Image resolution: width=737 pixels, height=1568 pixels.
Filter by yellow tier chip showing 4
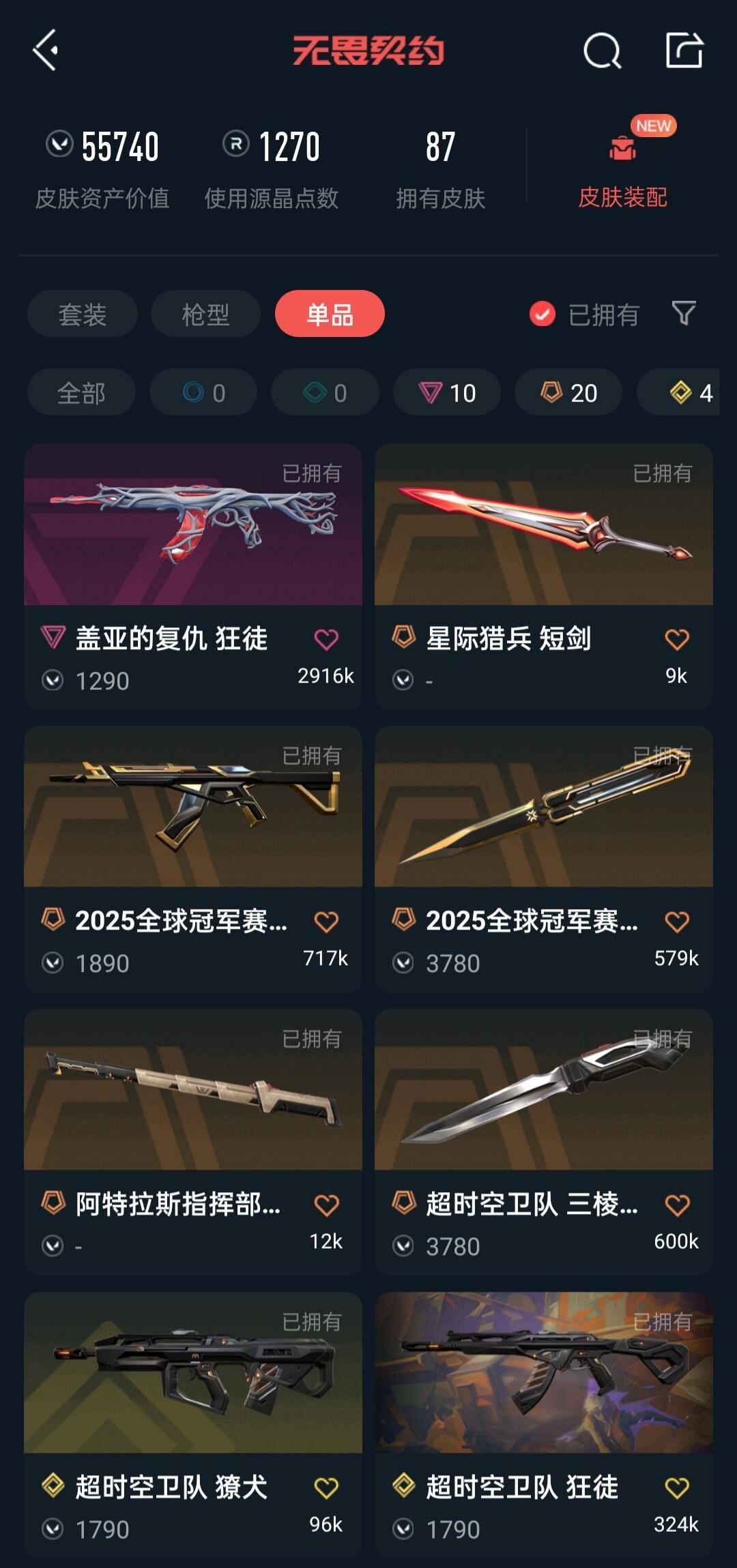tap(679, 392)
